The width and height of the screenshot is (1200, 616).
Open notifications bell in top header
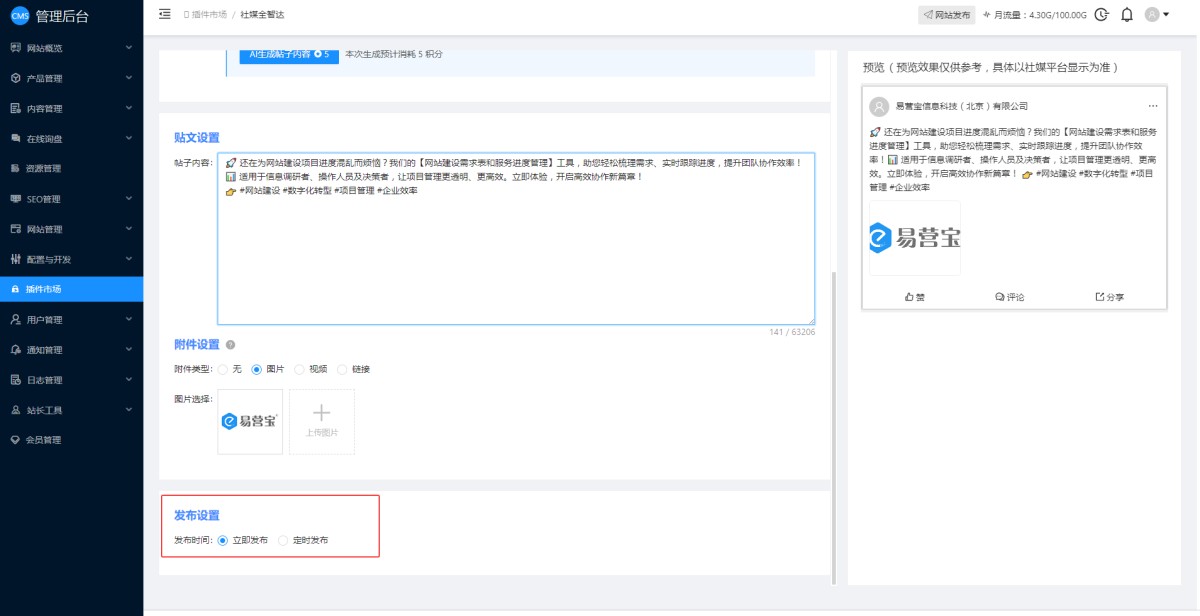(x=1127, y=15)
